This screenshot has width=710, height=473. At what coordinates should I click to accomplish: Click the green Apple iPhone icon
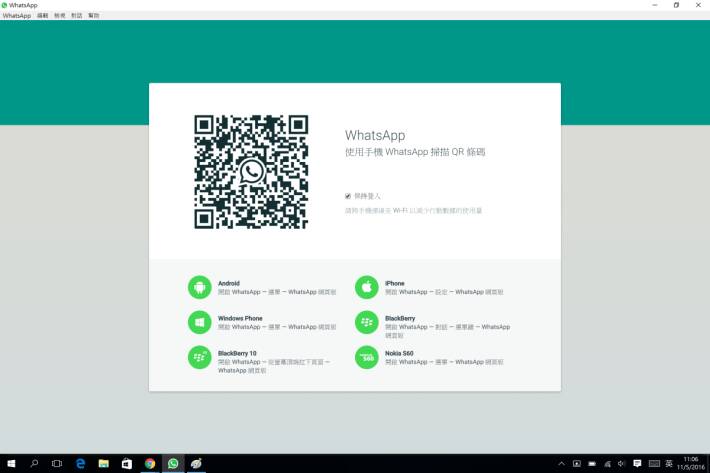click(x=367, y=287)
